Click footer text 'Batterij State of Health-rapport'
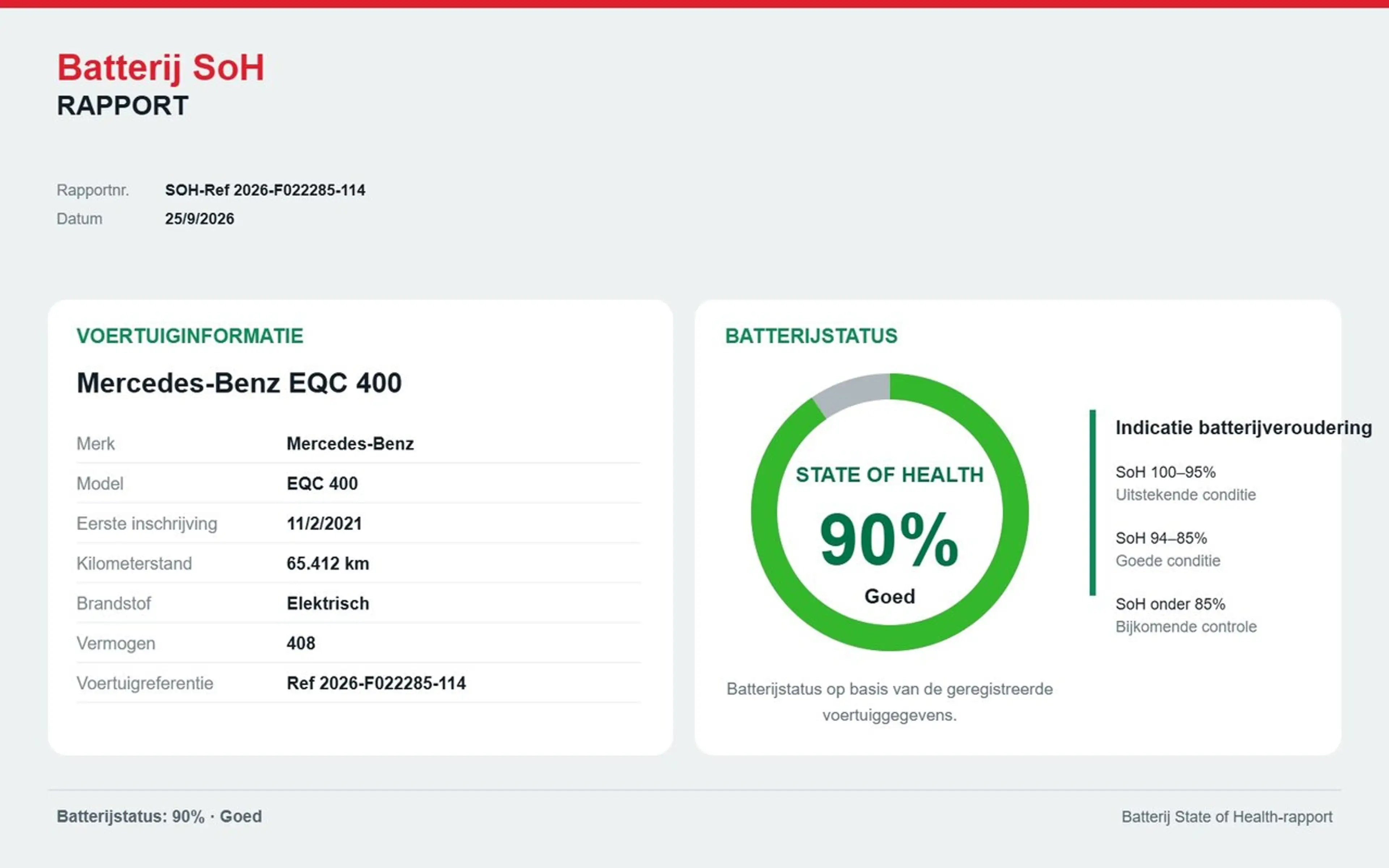The height and width of the screenshot is (868, 1389). click(1227, 817)
